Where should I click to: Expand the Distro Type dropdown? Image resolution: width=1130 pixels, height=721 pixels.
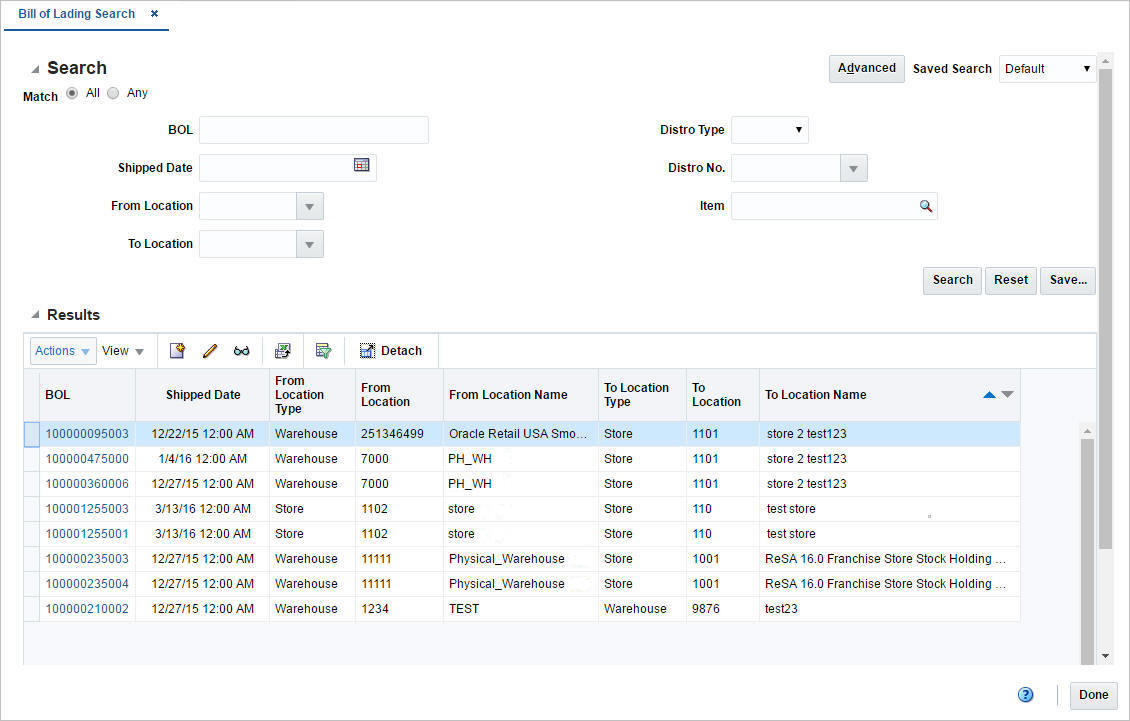798,129
